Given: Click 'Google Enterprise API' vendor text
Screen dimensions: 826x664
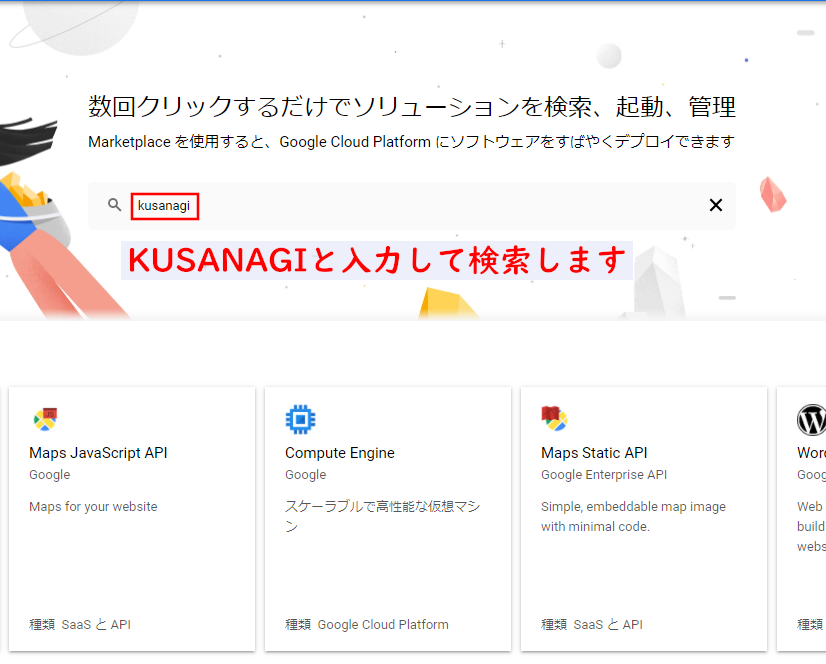Looking at the screenshot, I should (604, 475).
